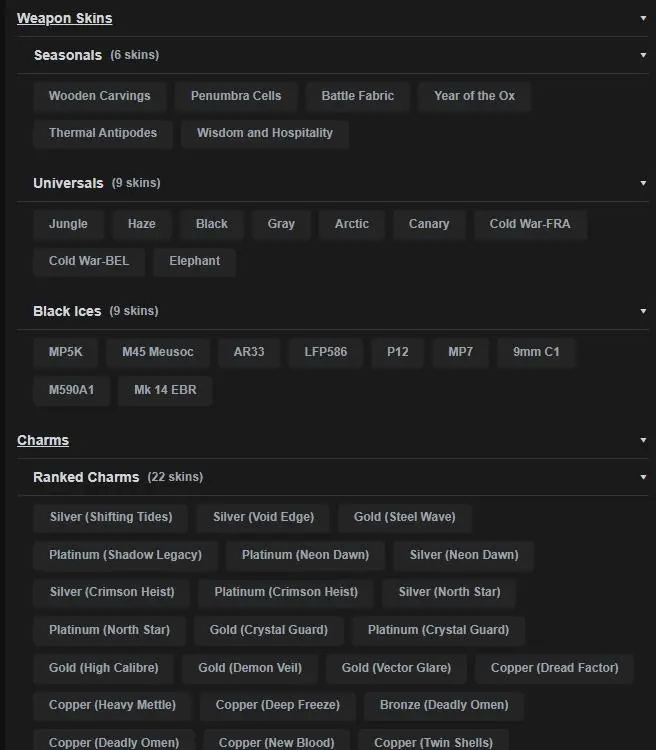The width and height of the screenshot is (656, 750).
Task: Select the Copper (Dread Factor) charm
Action: click(554, 668)
